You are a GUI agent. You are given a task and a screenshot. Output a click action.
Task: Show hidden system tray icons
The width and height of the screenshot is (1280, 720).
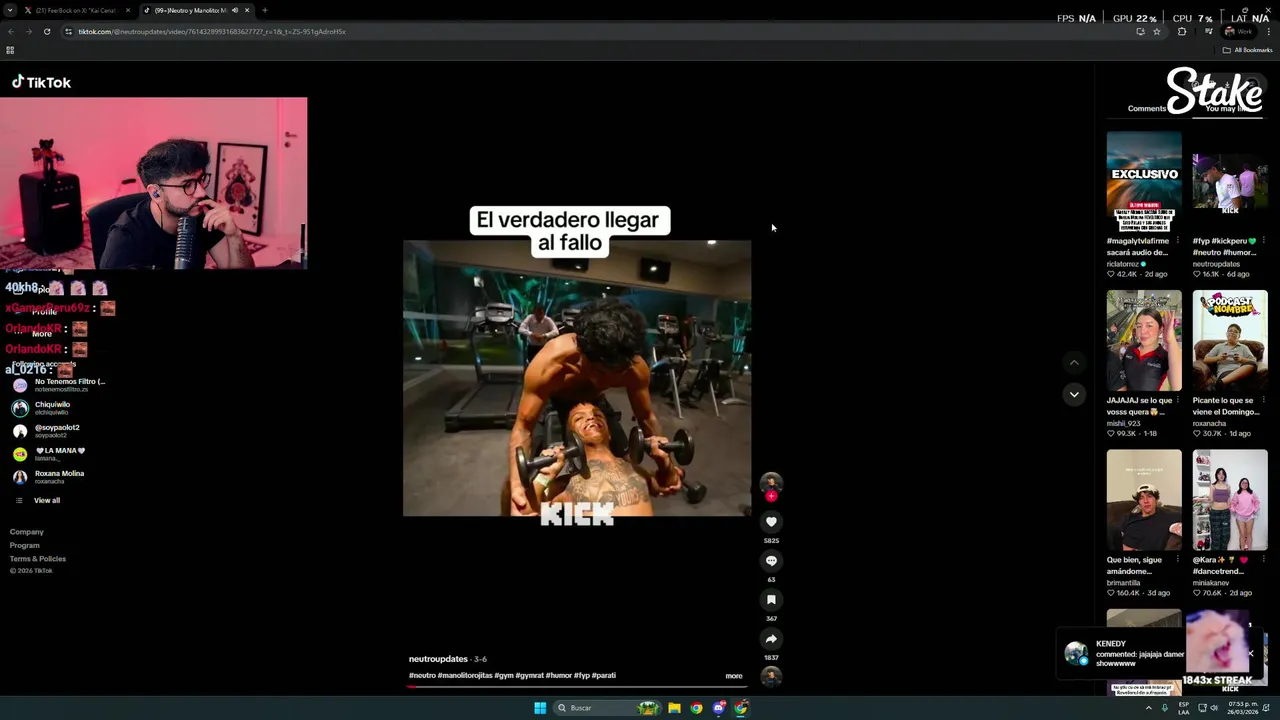1148,708
